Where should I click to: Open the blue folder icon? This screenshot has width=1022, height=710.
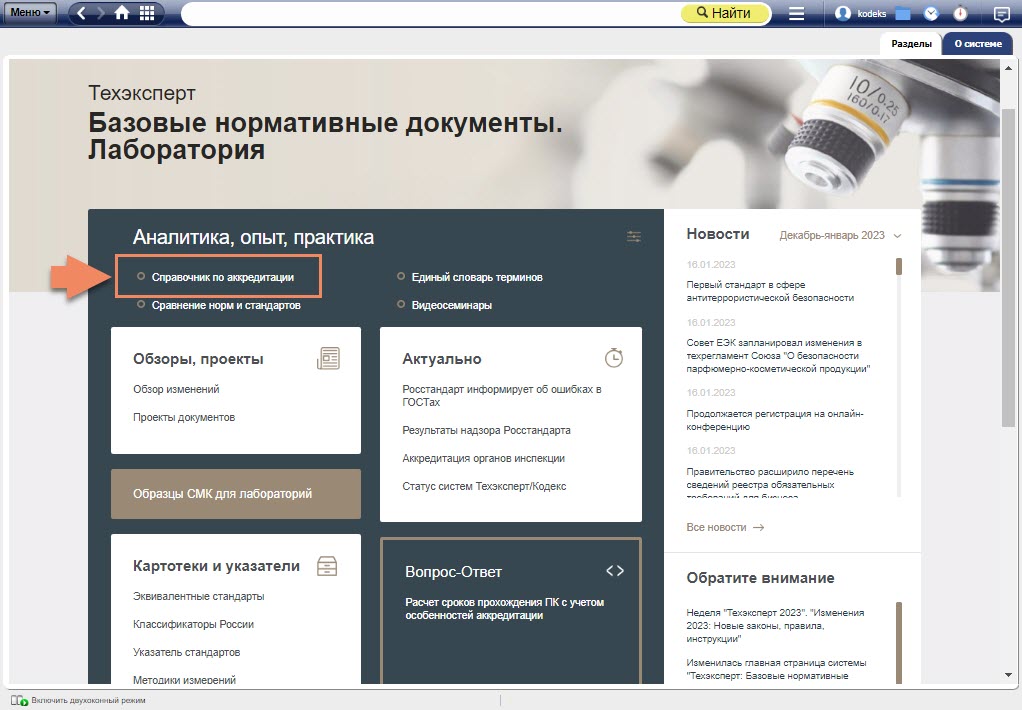903,14
